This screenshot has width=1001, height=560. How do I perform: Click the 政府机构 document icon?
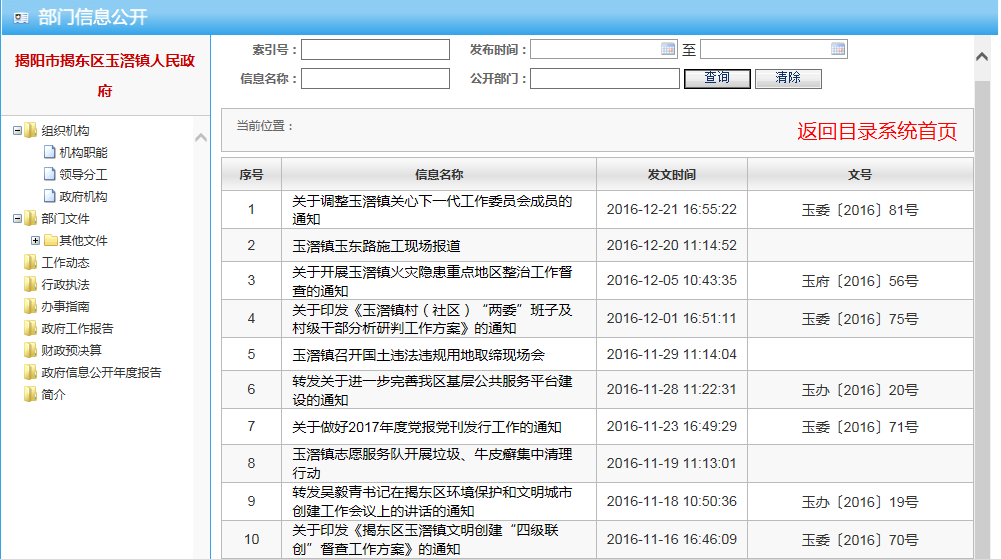point(49,196)
